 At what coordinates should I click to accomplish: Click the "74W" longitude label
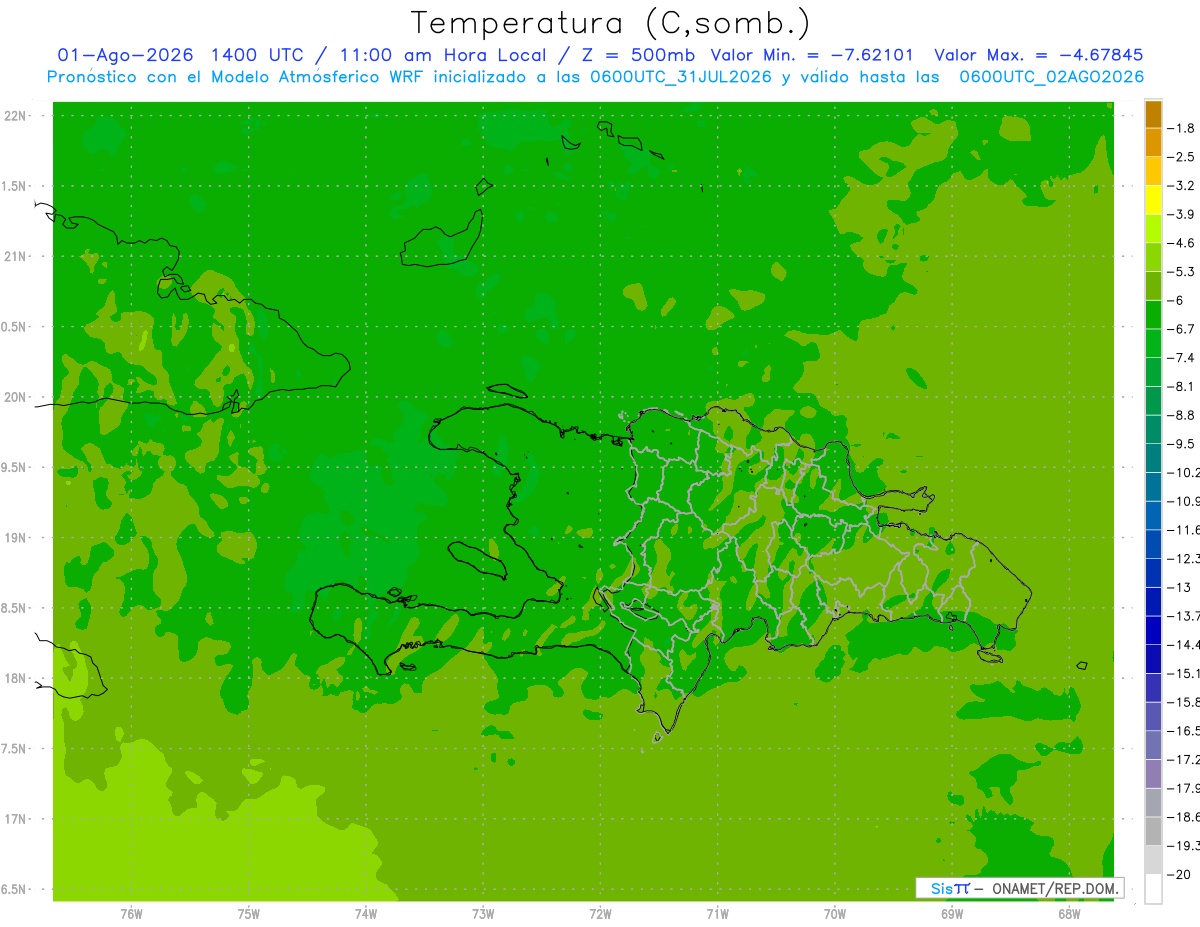click(366, 914)
